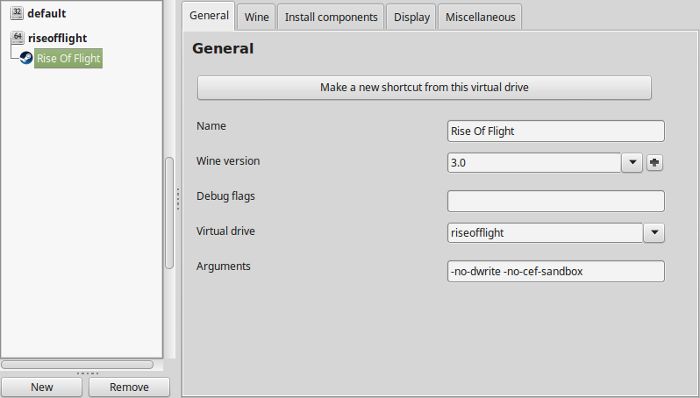Open the Virtual drive dropdown arrow
Screen dimensions: 700x398
(x=654, y=232)
